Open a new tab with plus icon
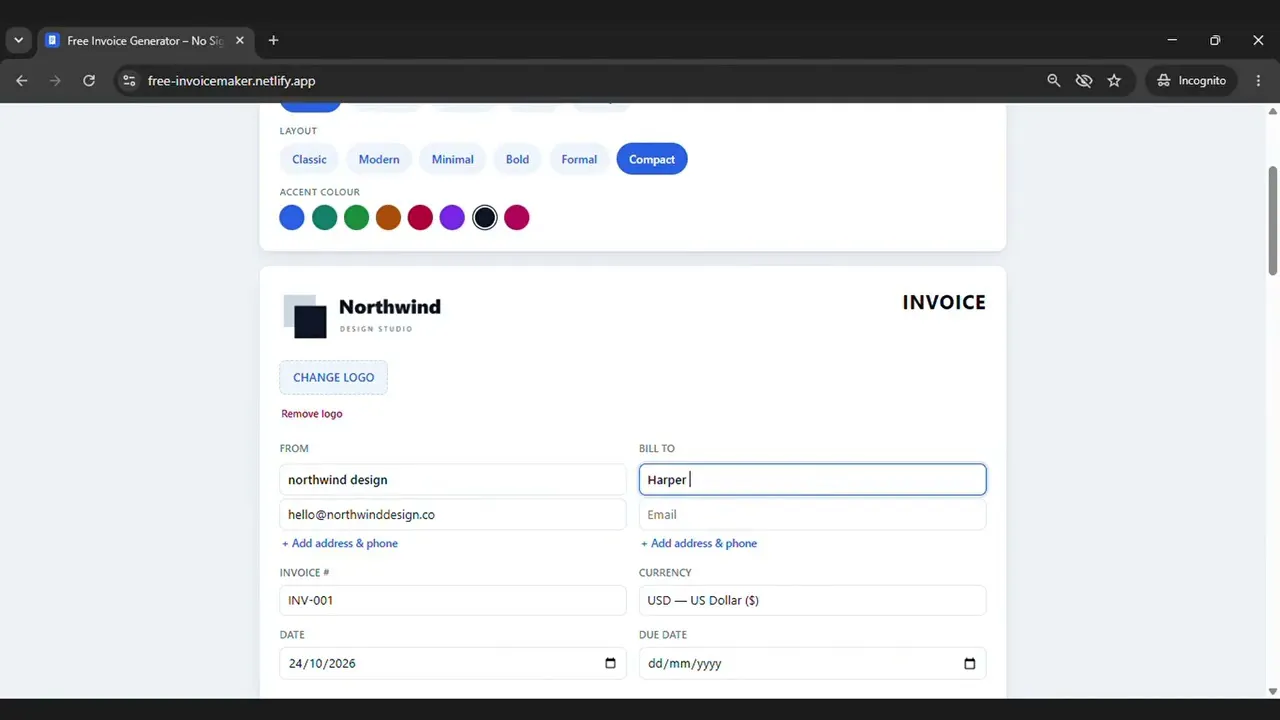The image size is (1280, 720). point(273,40)
